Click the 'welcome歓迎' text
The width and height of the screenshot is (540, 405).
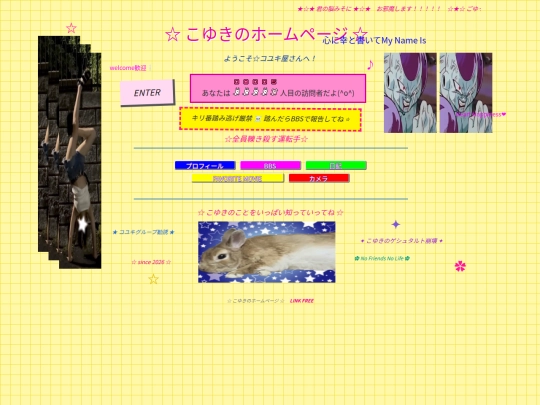(x=128, y=68)
